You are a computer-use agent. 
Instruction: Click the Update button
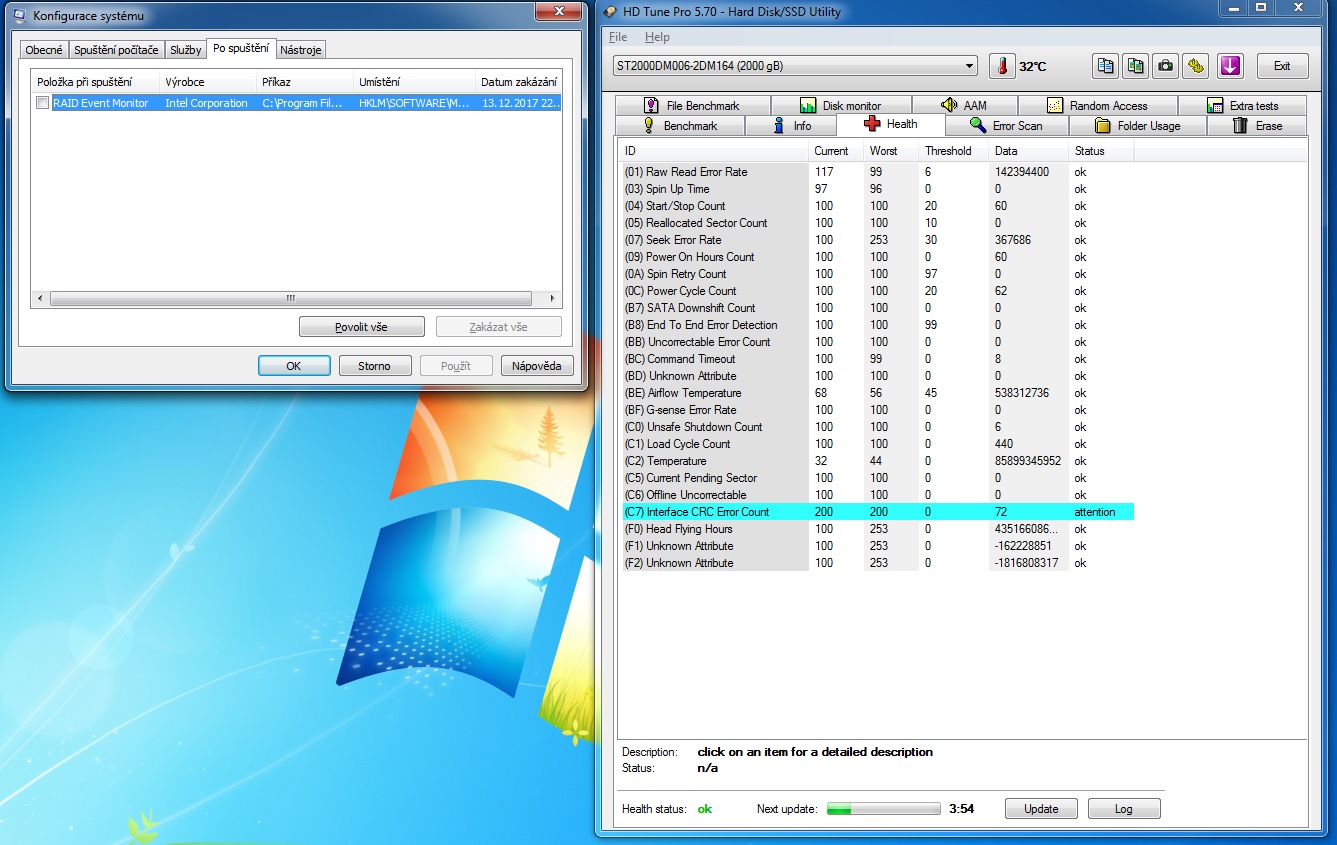[1041, 809]
